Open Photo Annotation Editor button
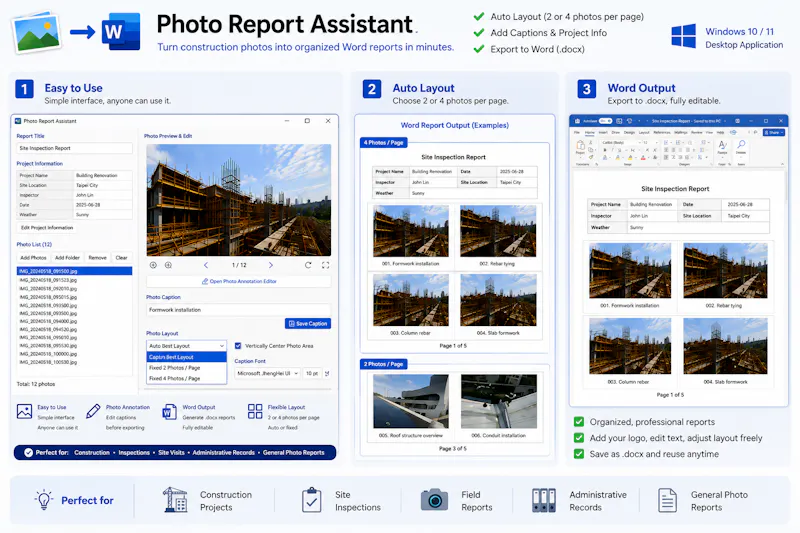The image size is (800, 533). [239, 281]
